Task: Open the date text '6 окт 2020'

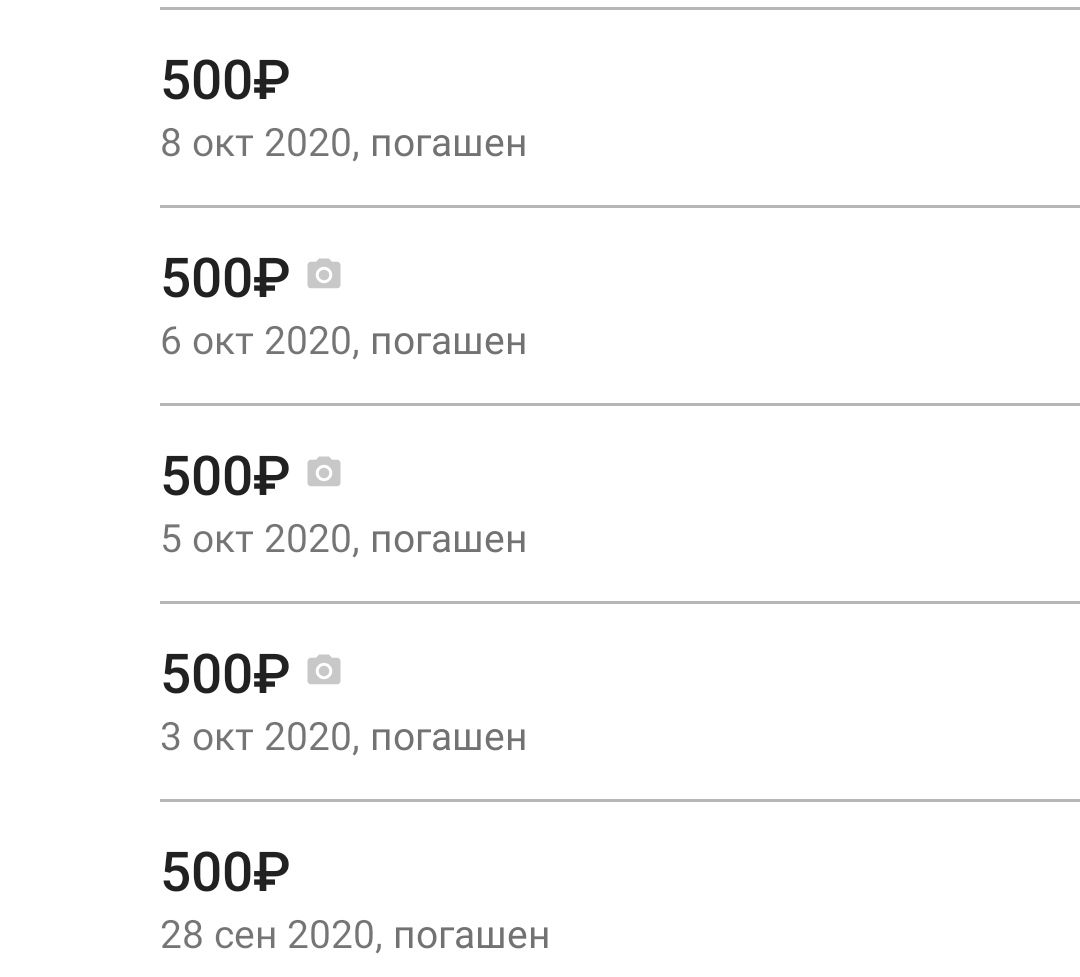Action: (x=256, y=341)
